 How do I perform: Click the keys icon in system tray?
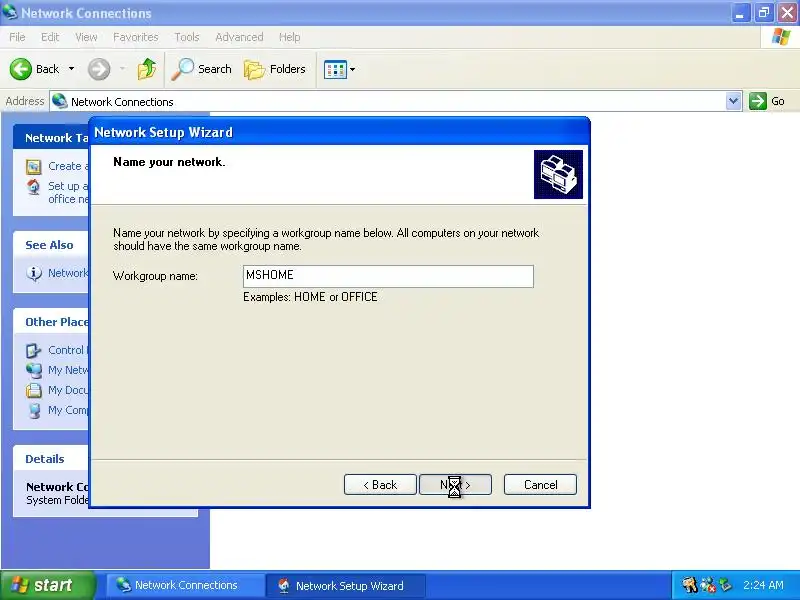(689, 585)
